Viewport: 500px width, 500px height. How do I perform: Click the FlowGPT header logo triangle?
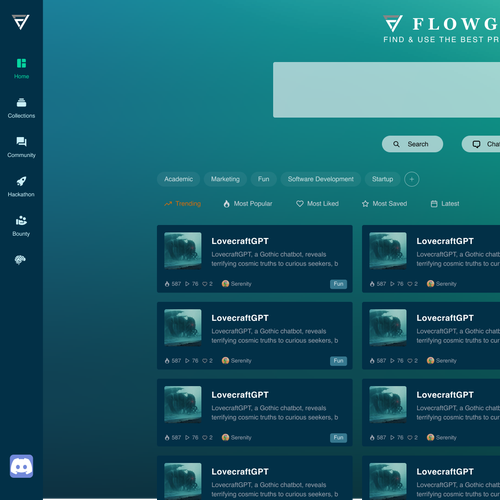(393, 23)
